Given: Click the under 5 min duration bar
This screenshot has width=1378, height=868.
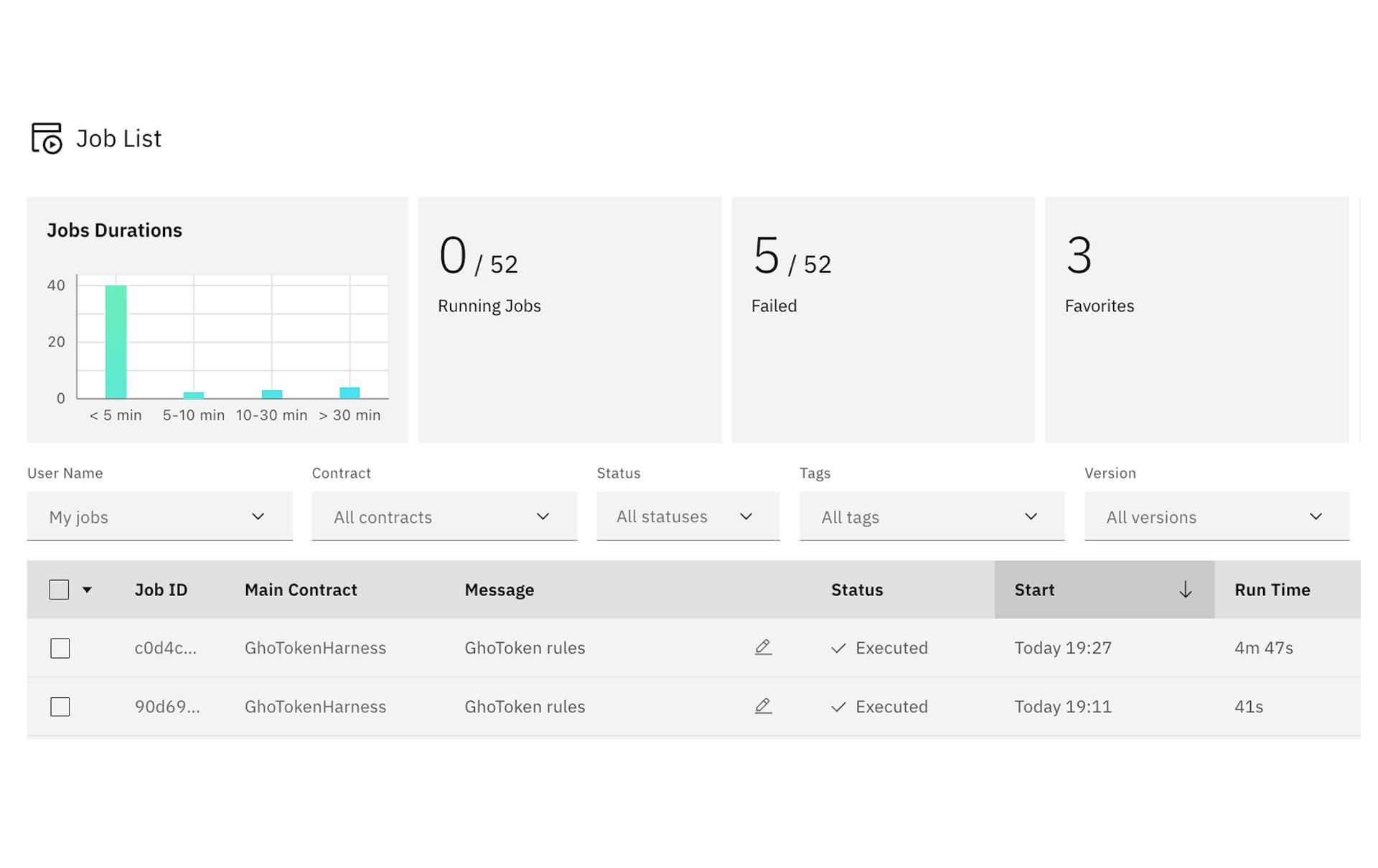Looking at the screenshot, I should coord(116,341).
